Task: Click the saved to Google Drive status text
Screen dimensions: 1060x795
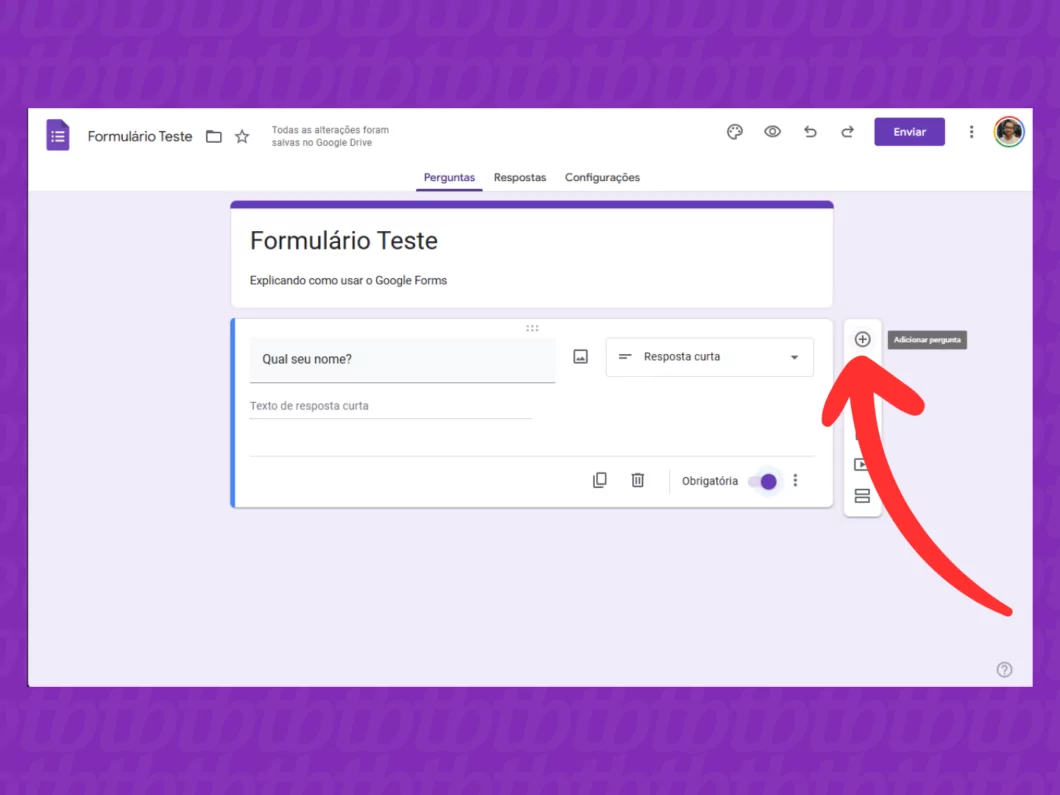Action: [330, 136]
